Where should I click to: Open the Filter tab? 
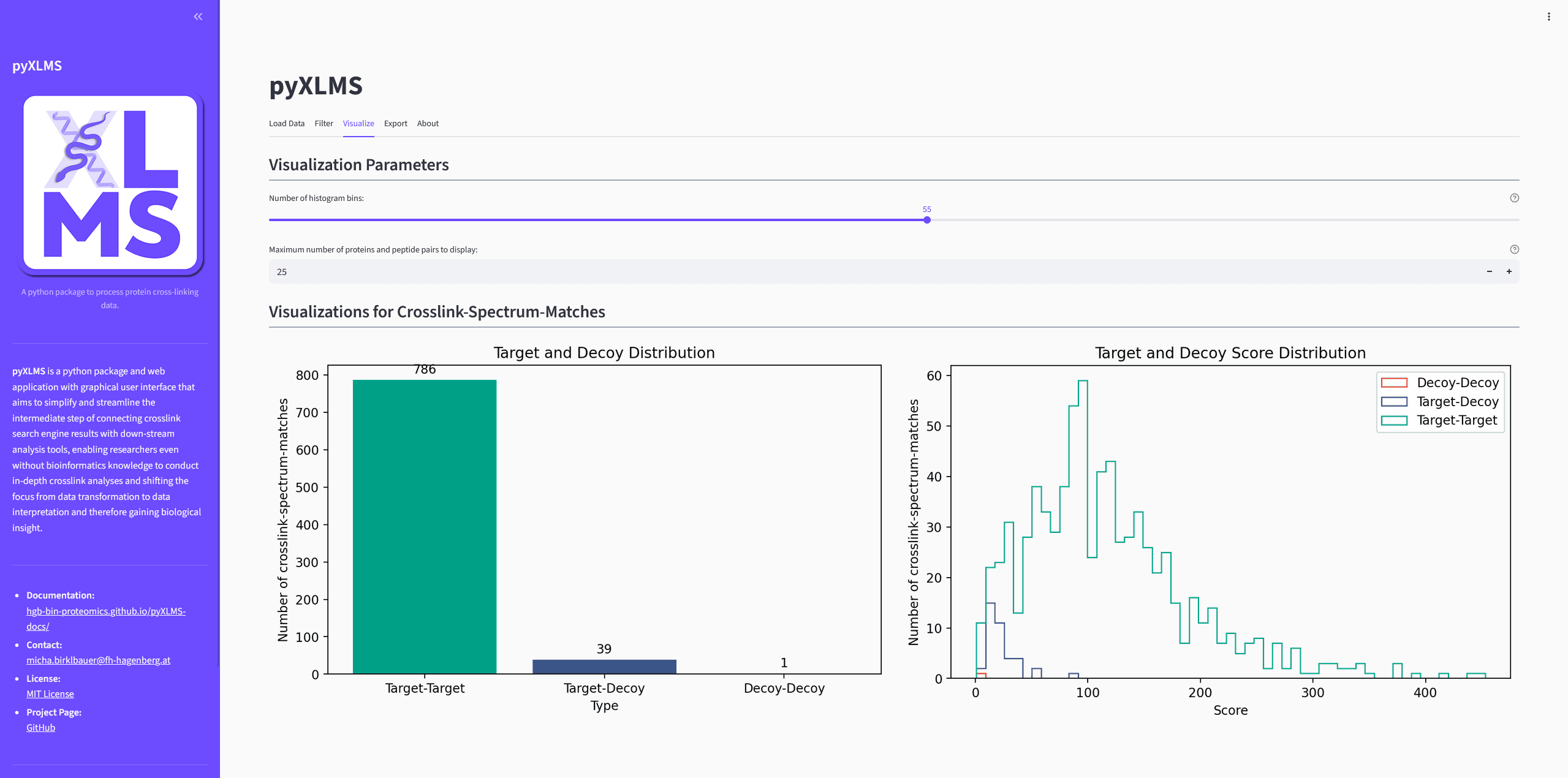pyautogui.click(x=324, y=123)
